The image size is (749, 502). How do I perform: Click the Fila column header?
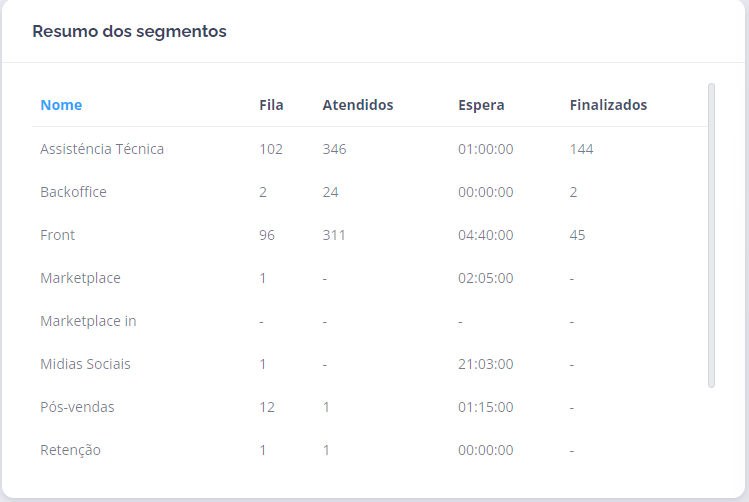(271, 105)
